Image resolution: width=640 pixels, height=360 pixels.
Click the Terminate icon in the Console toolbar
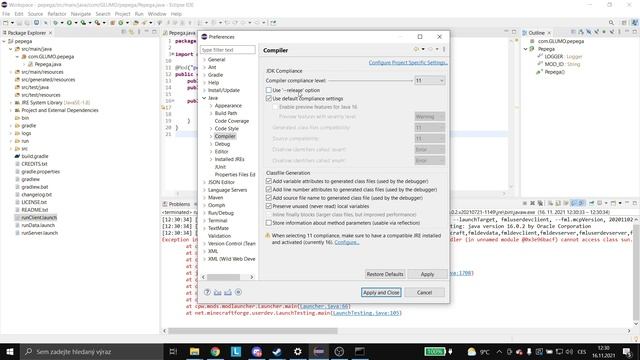pos(524,203)
